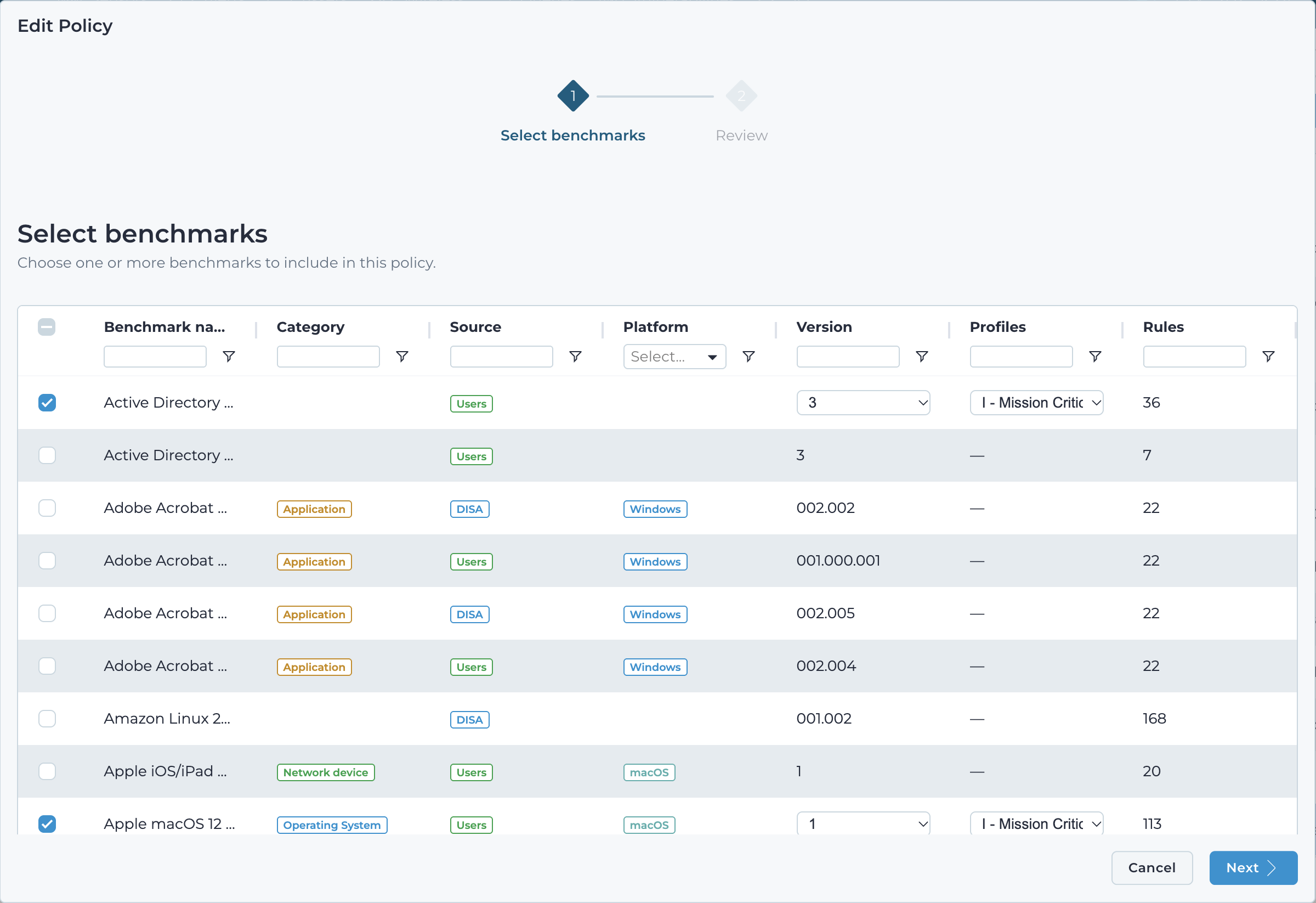Open the Platform Select... filter dropdown
Screen dimensions: 1316x903
point(674,357)
